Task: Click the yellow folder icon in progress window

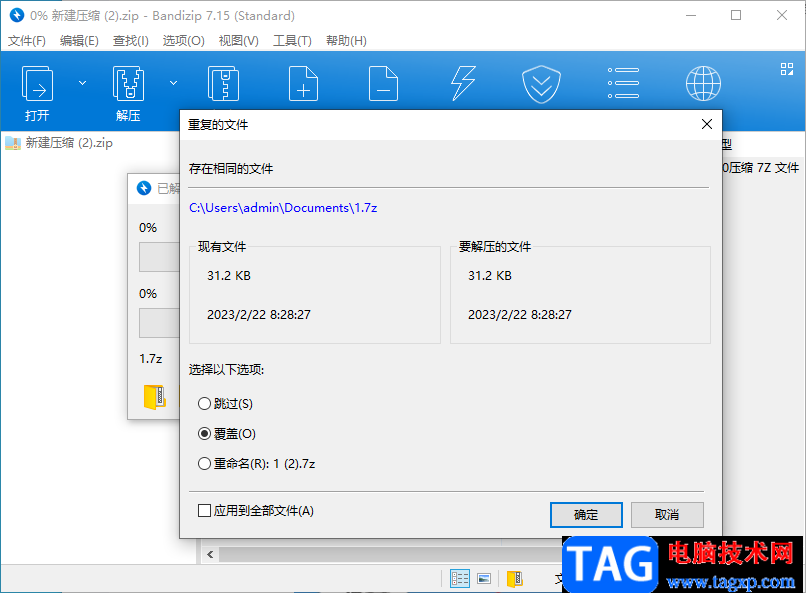Action: coord(154,397)
